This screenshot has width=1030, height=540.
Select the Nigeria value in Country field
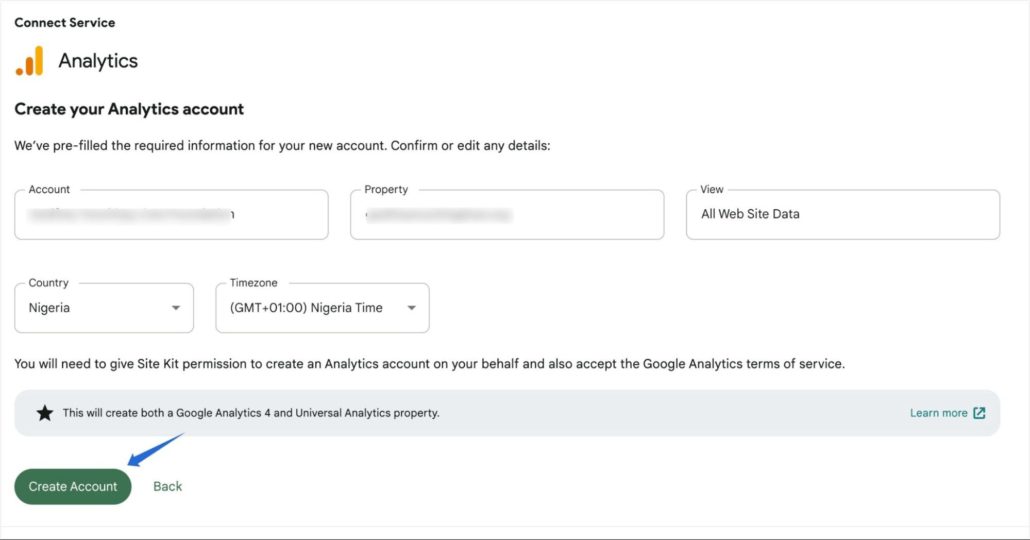tap(49, 308)
